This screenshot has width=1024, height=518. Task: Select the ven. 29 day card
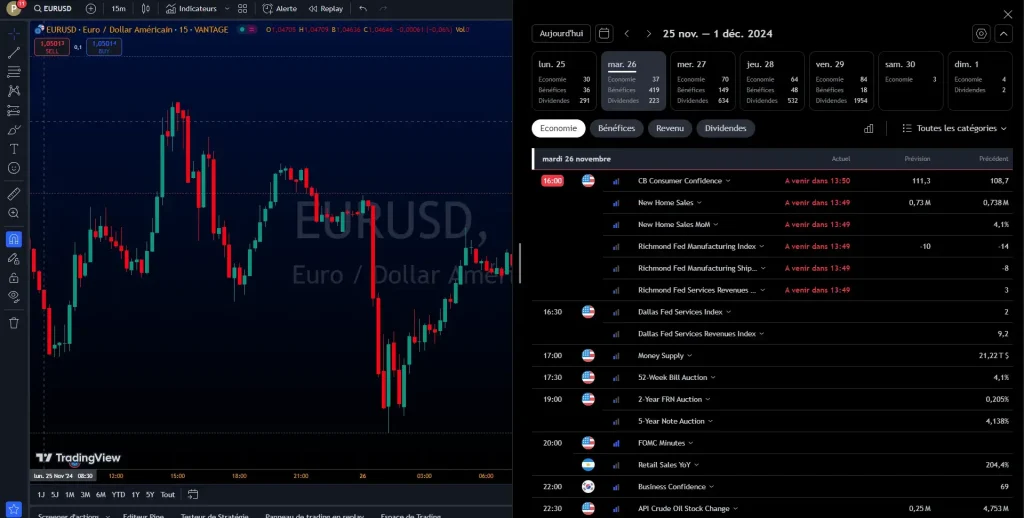pos(841,81)
